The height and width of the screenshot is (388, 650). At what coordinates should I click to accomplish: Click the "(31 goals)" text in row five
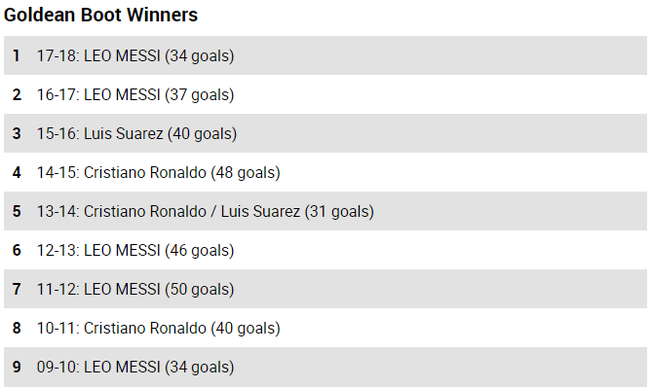click(340, 212)
